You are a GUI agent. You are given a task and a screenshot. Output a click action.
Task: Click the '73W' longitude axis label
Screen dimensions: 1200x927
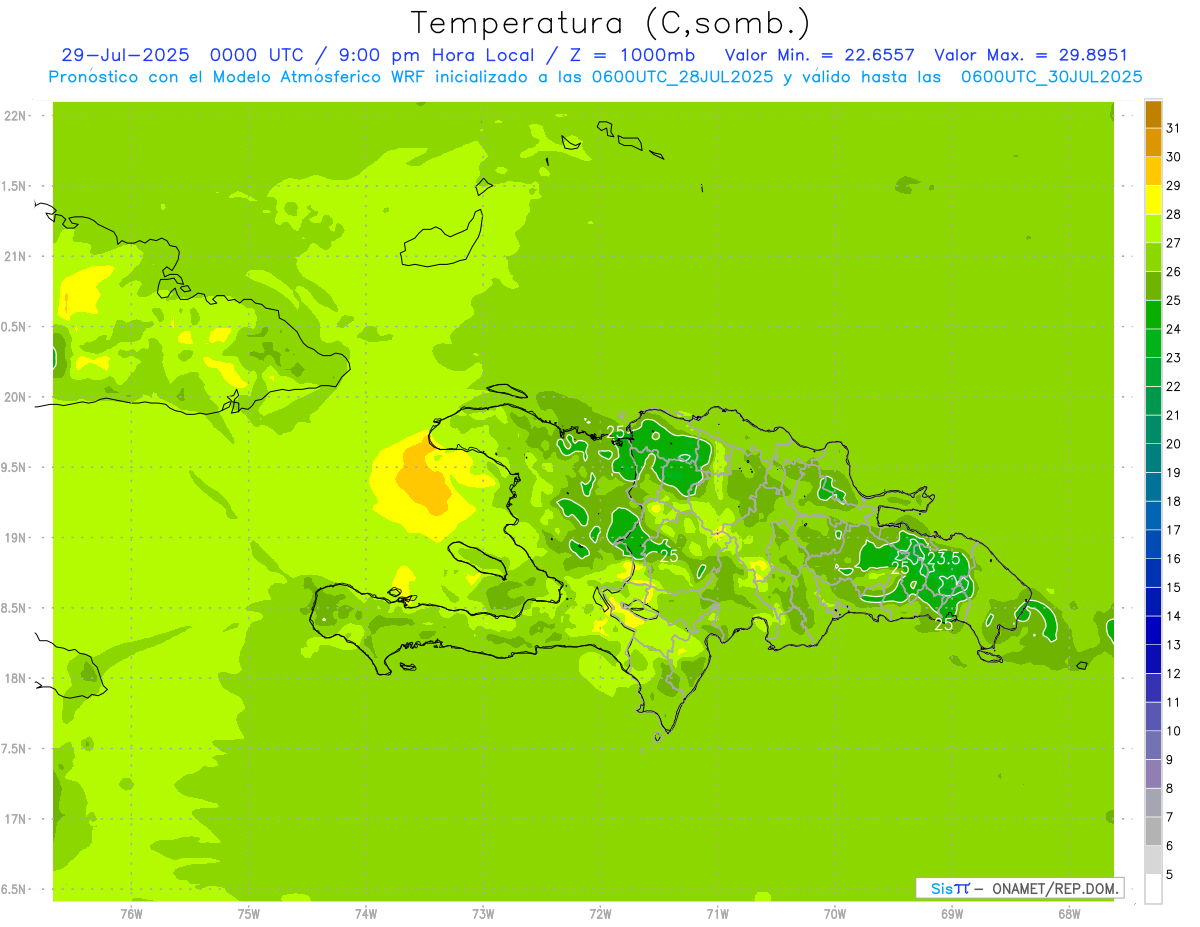click(483, 914)
